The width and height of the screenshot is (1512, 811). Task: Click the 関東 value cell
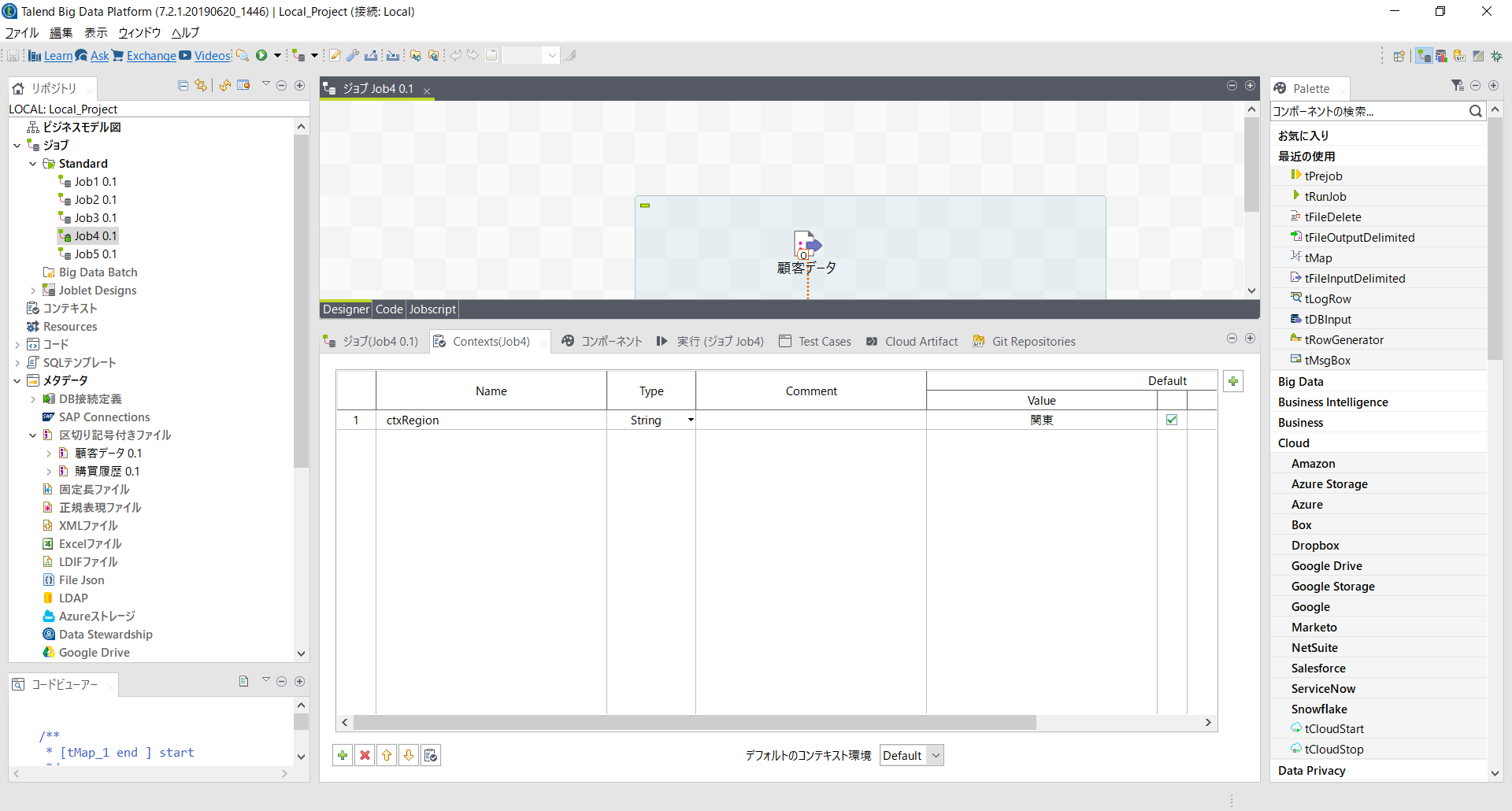click(x=1041, y=420)
